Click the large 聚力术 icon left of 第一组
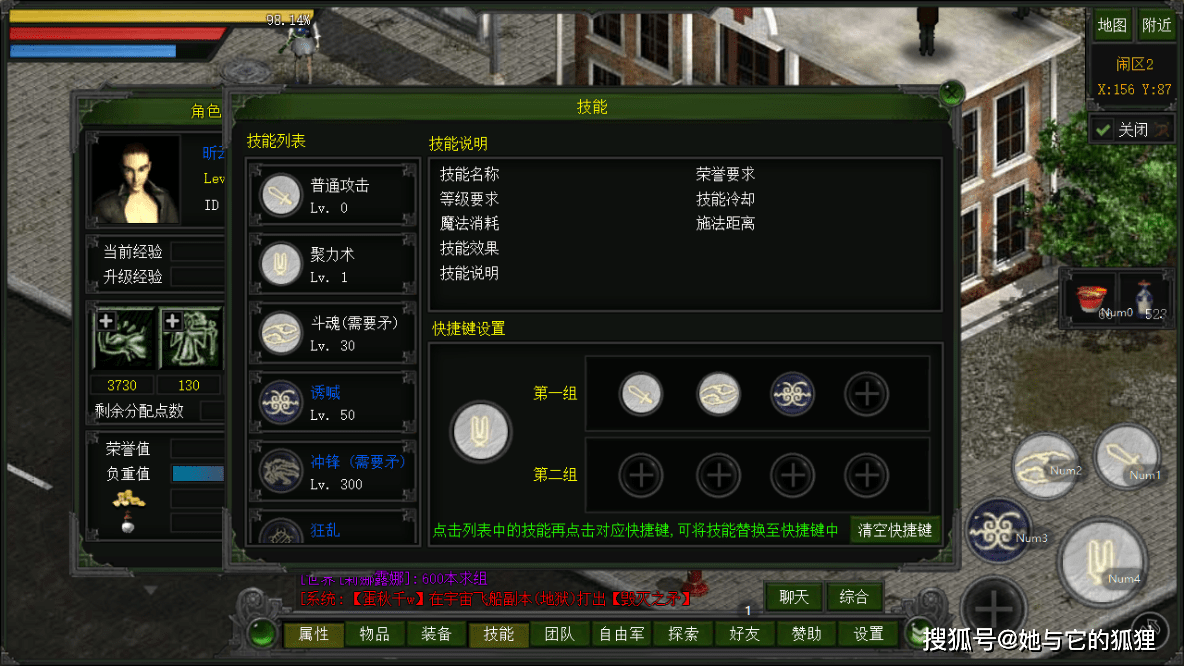The width and height of the screenshot is (1184, 666). click(480, 432)
